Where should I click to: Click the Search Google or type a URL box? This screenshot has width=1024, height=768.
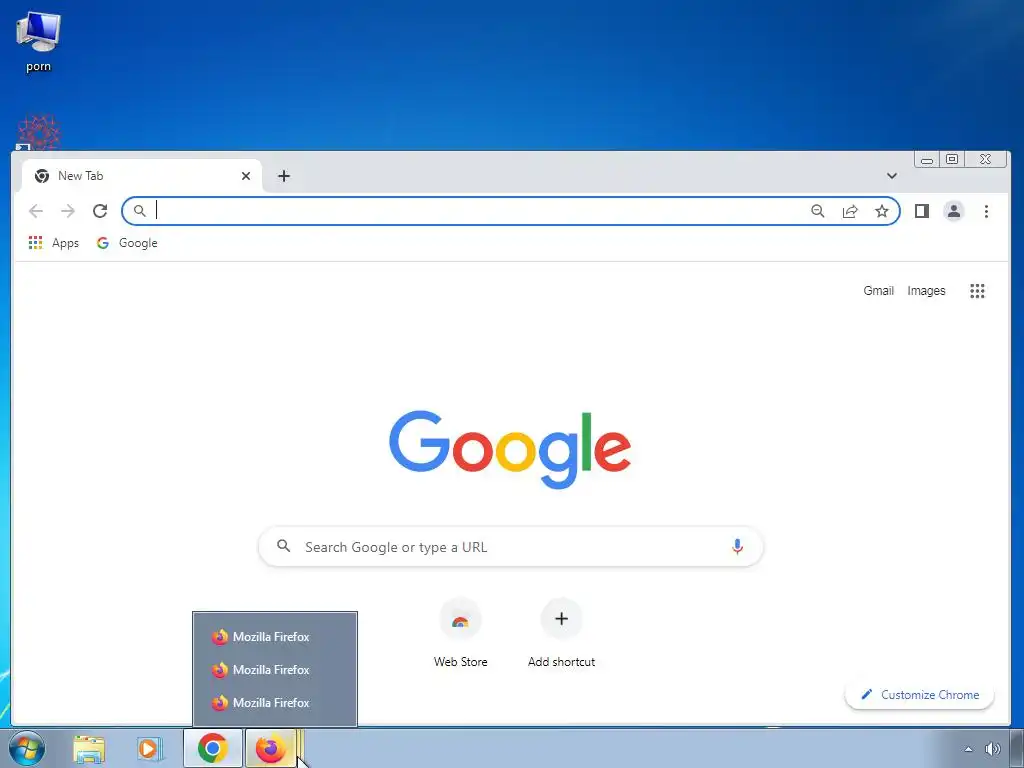coord(511,547)
